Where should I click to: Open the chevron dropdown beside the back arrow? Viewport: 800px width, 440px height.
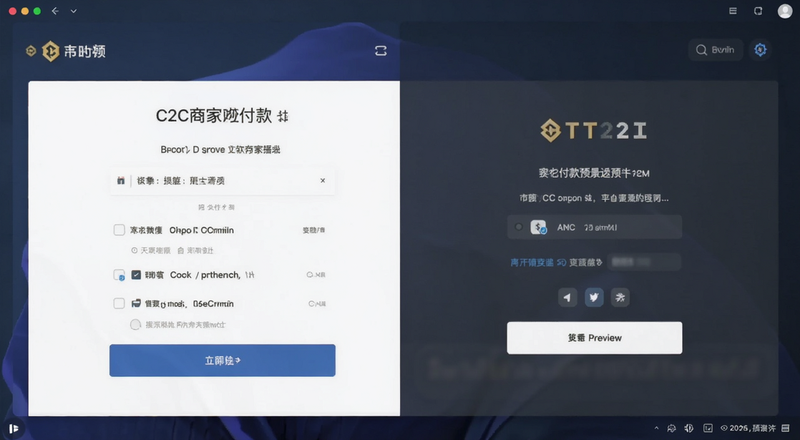pyautogui.click(x=73, y=11)
